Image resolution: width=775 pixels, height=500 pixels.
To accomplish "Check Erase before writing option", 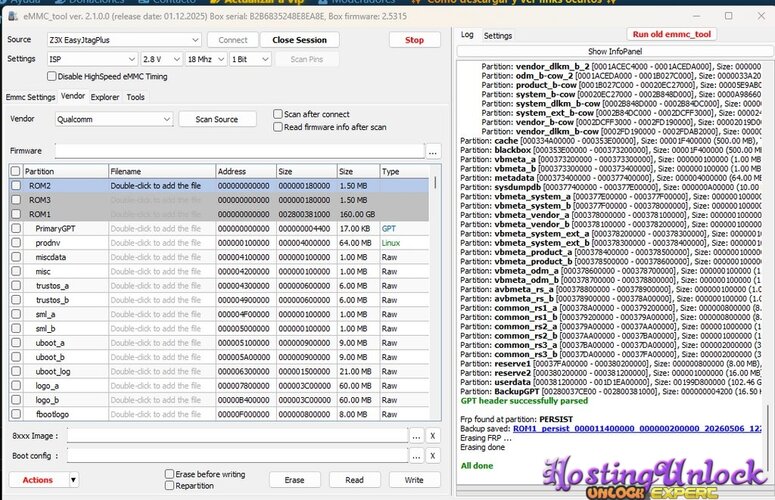I will [x=169, y=474].
